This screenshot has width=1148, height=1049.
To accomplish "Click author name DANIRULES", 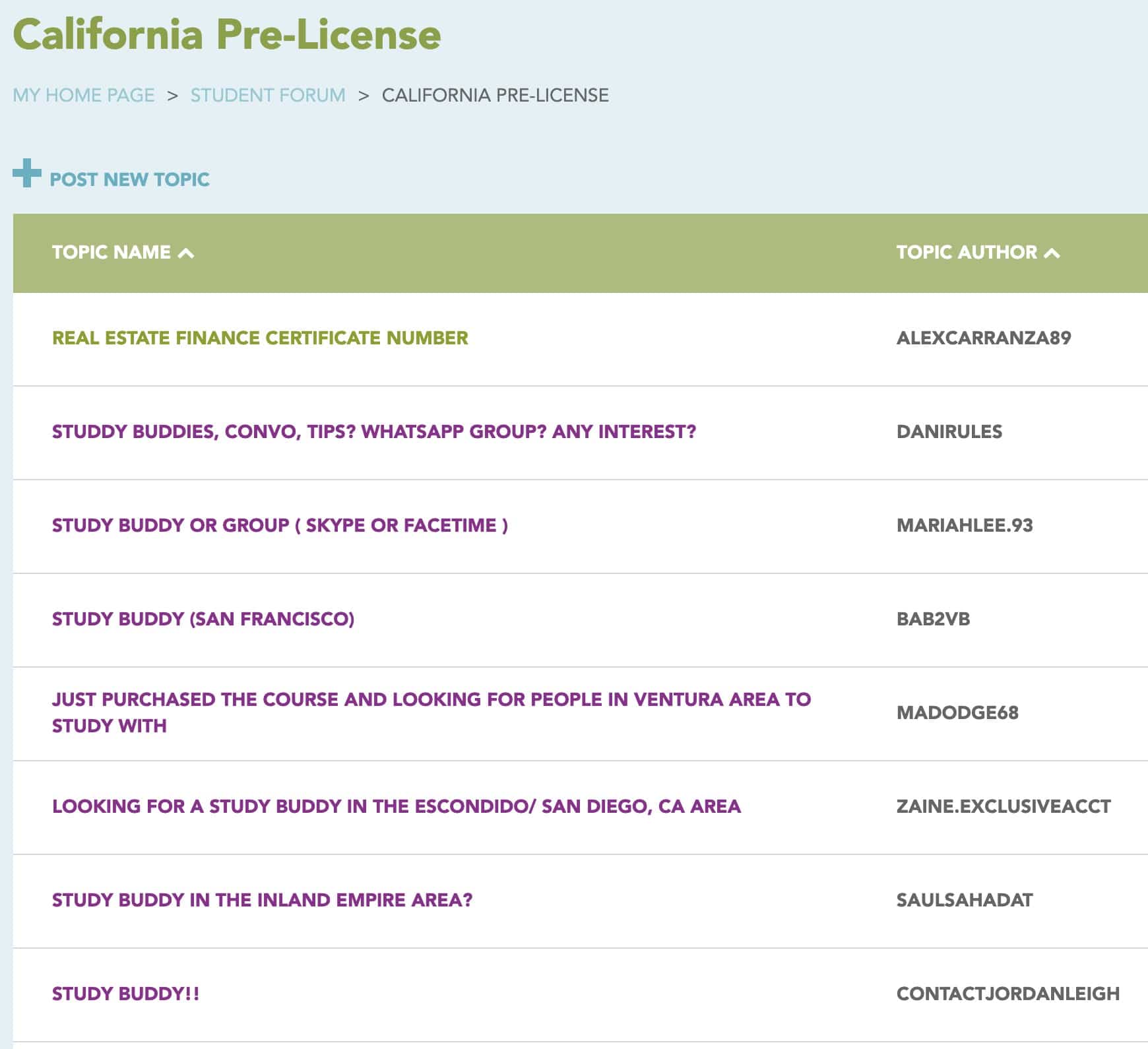I will 949,431.
